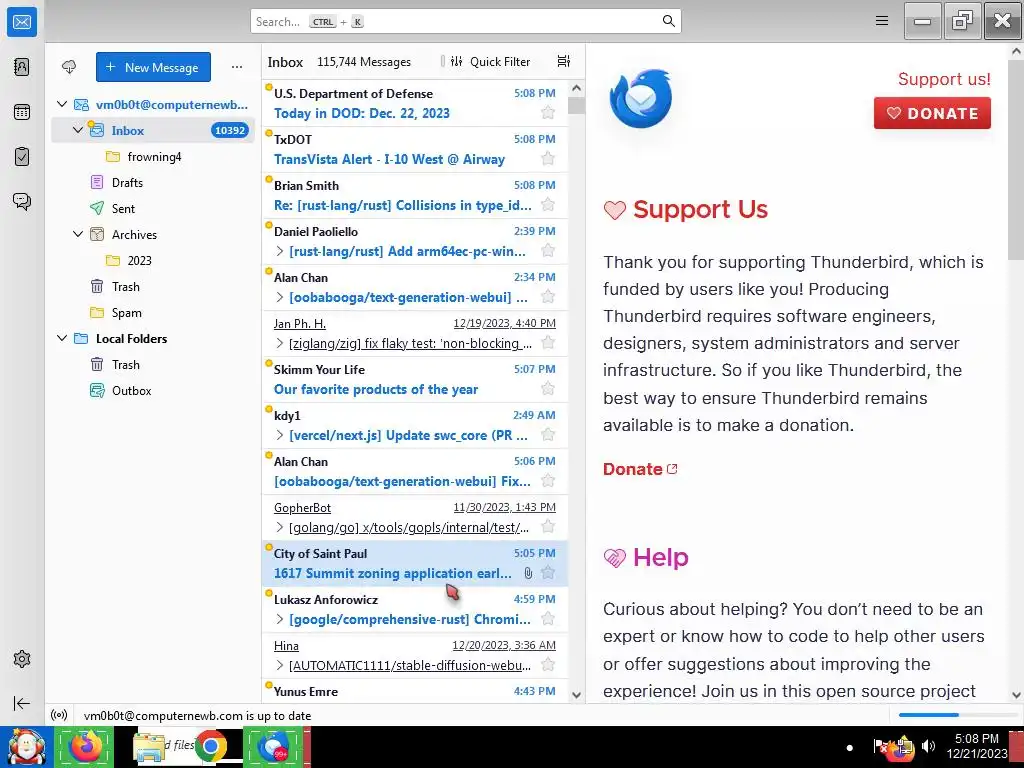
Task: Open the Calendar space
Action: coord(22,112)
